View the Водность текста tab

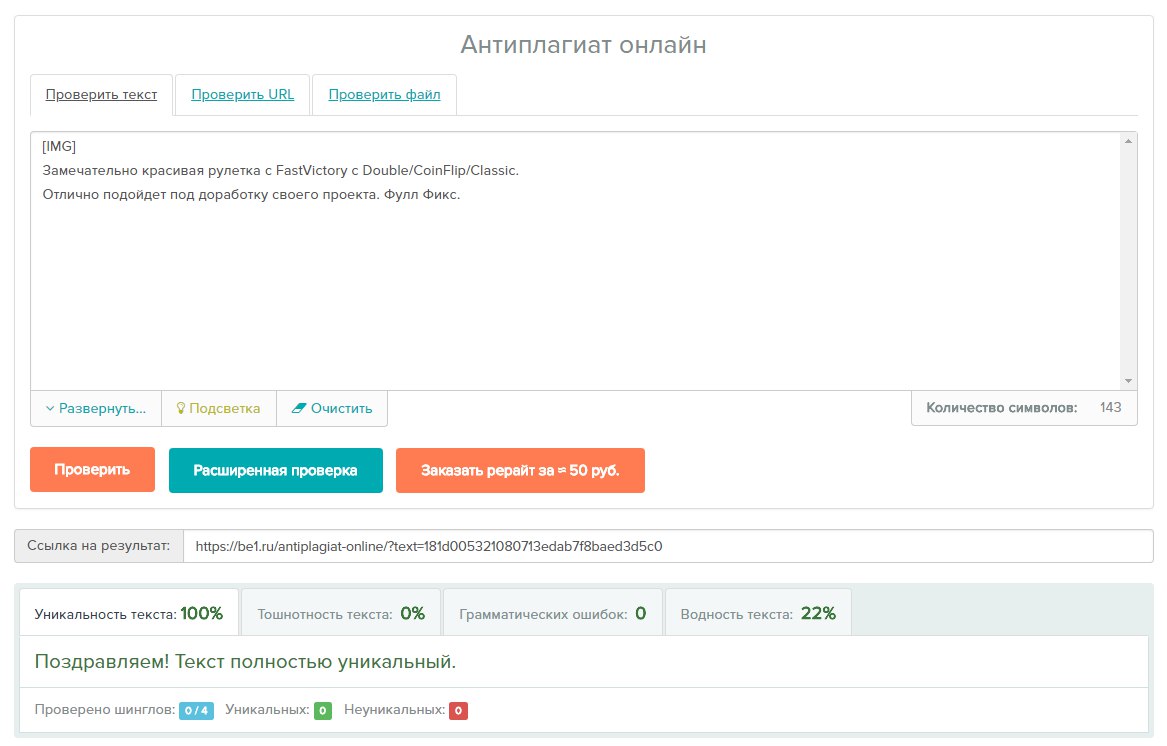tap(757, 614)
